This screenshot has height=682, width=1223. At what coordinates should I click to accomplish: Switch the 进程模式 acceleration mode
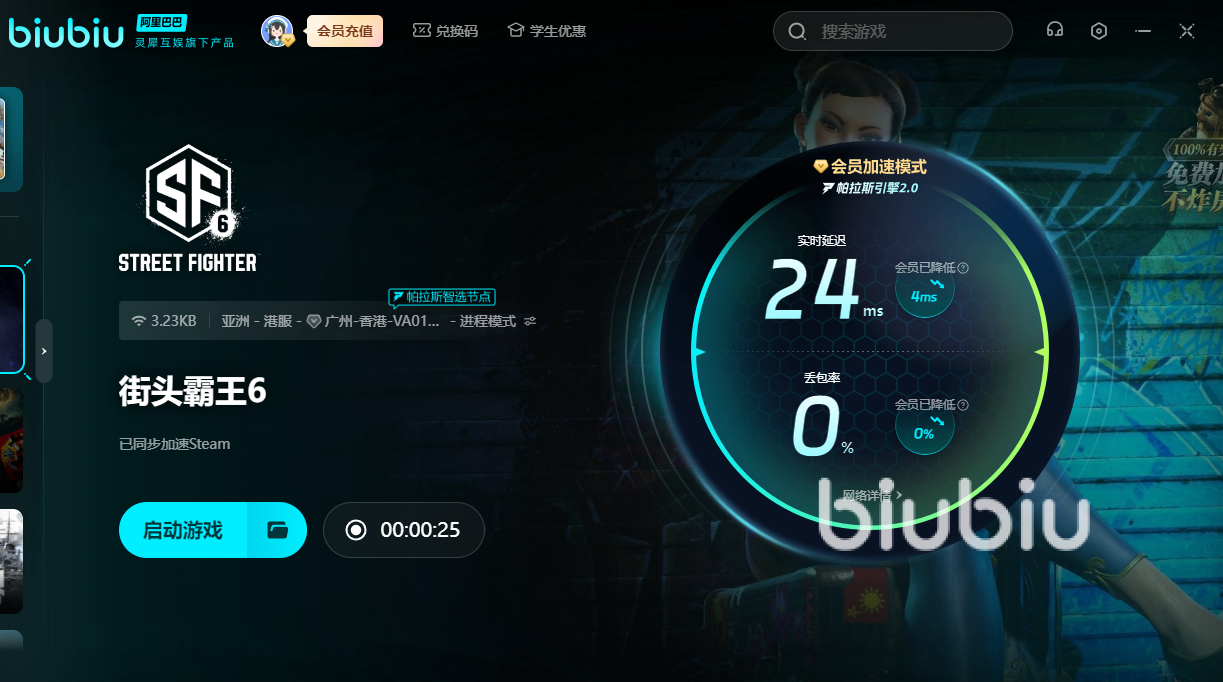[x=496, y=321]
